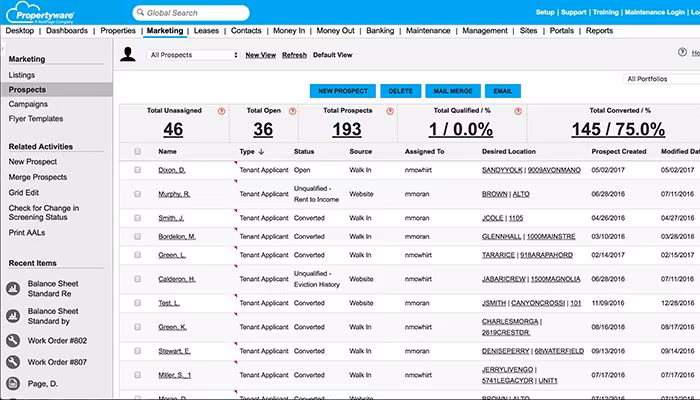Click the New View link
The image size is (700, 400).
[x=261, y=55]
